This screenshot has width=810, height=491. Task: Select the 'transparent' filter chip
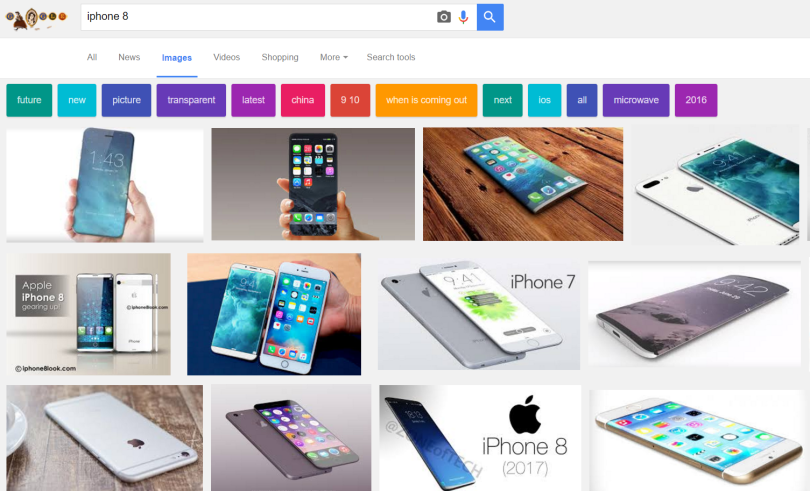(x=191, y=100)
